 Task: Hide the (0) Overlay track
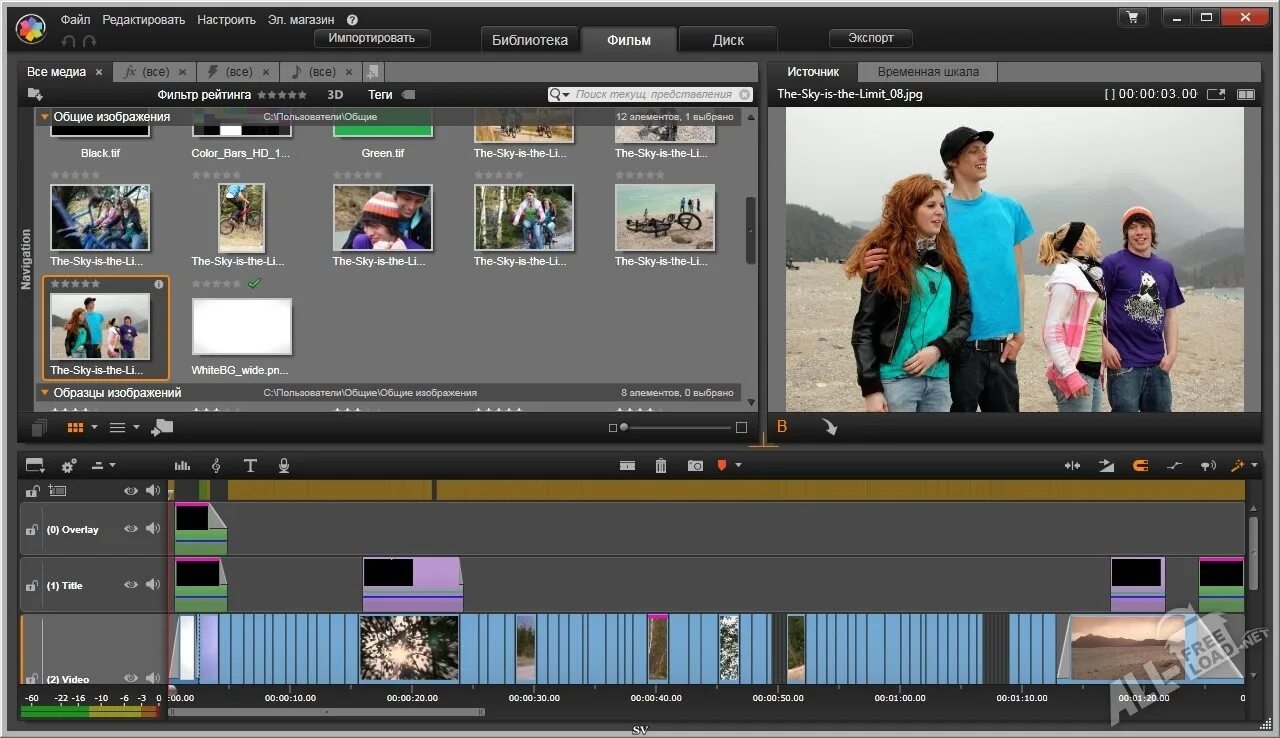[x=130, y=529]
